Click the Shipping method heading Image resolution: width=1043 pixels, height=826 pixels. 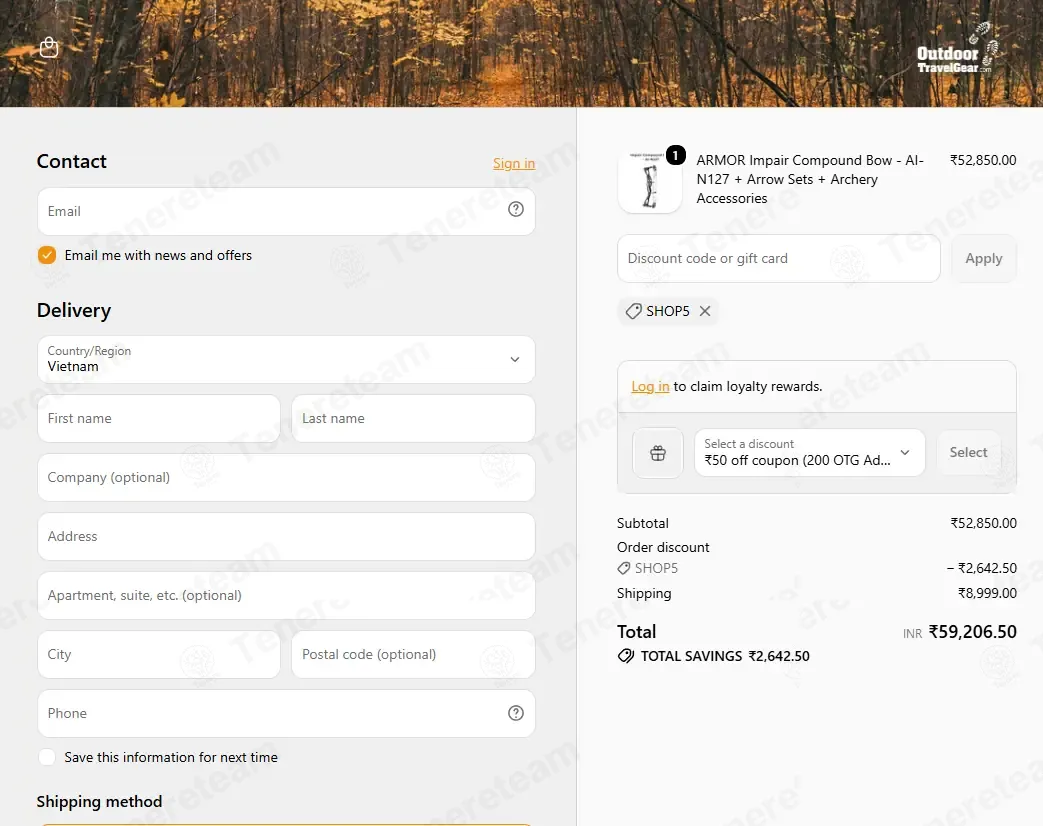pyautogui.click(x=99, y=801)
